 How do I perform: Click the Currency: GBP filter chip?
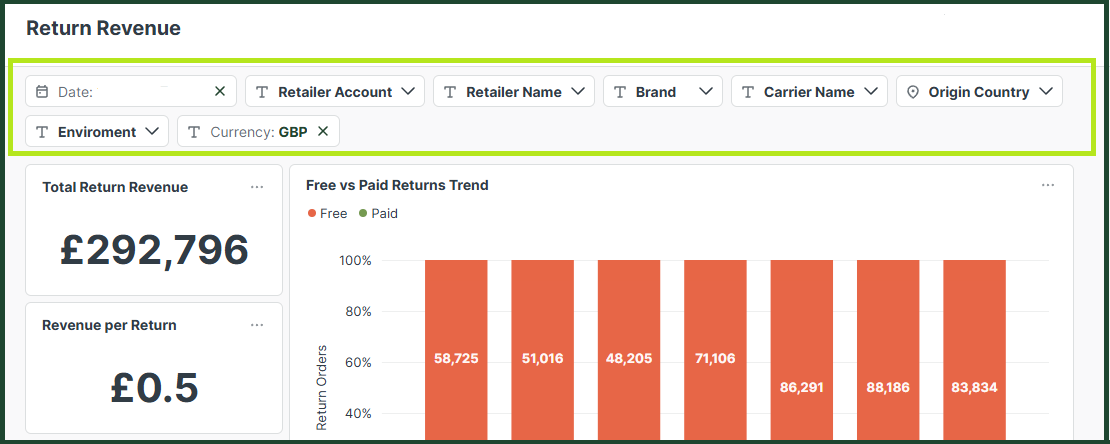point(258,132)
